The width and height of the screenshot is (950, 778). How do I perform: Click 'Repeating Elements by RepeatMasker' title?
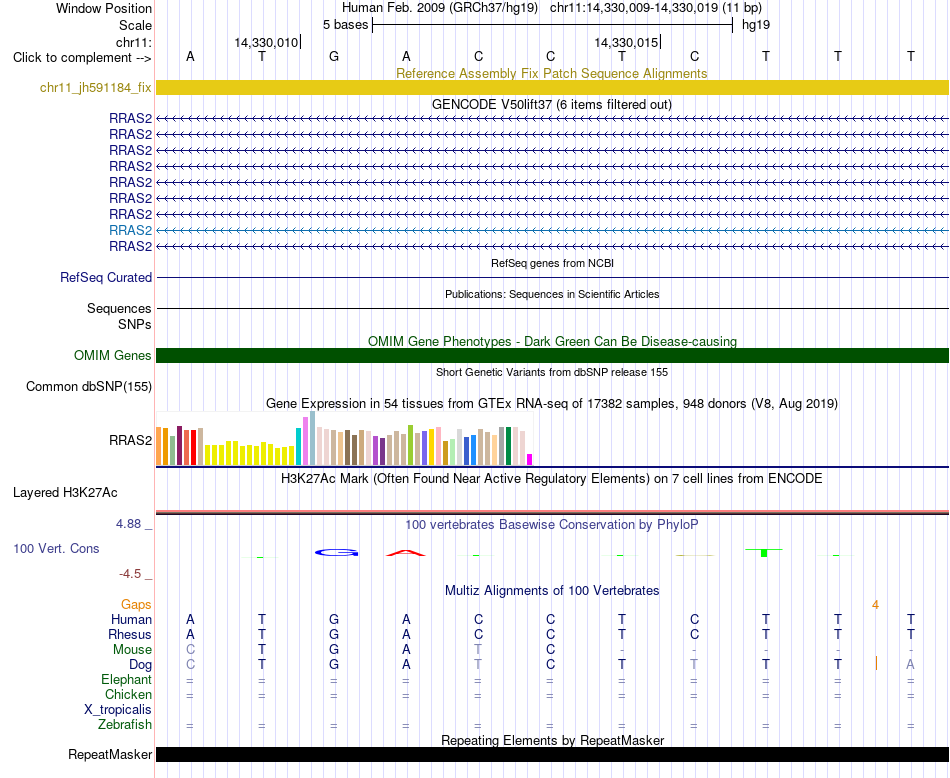point(552,740)
